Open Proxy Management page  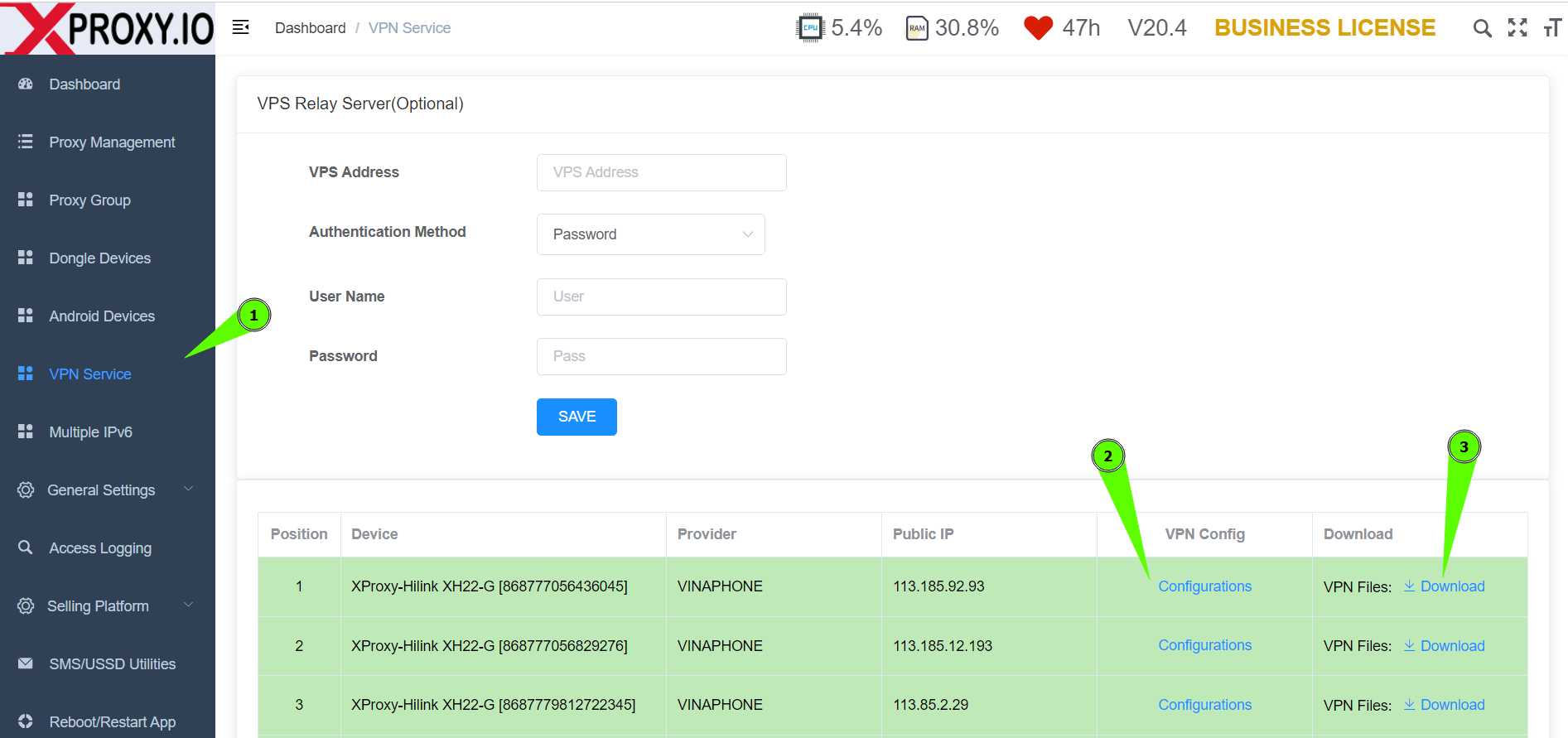(x=112, y=142)
